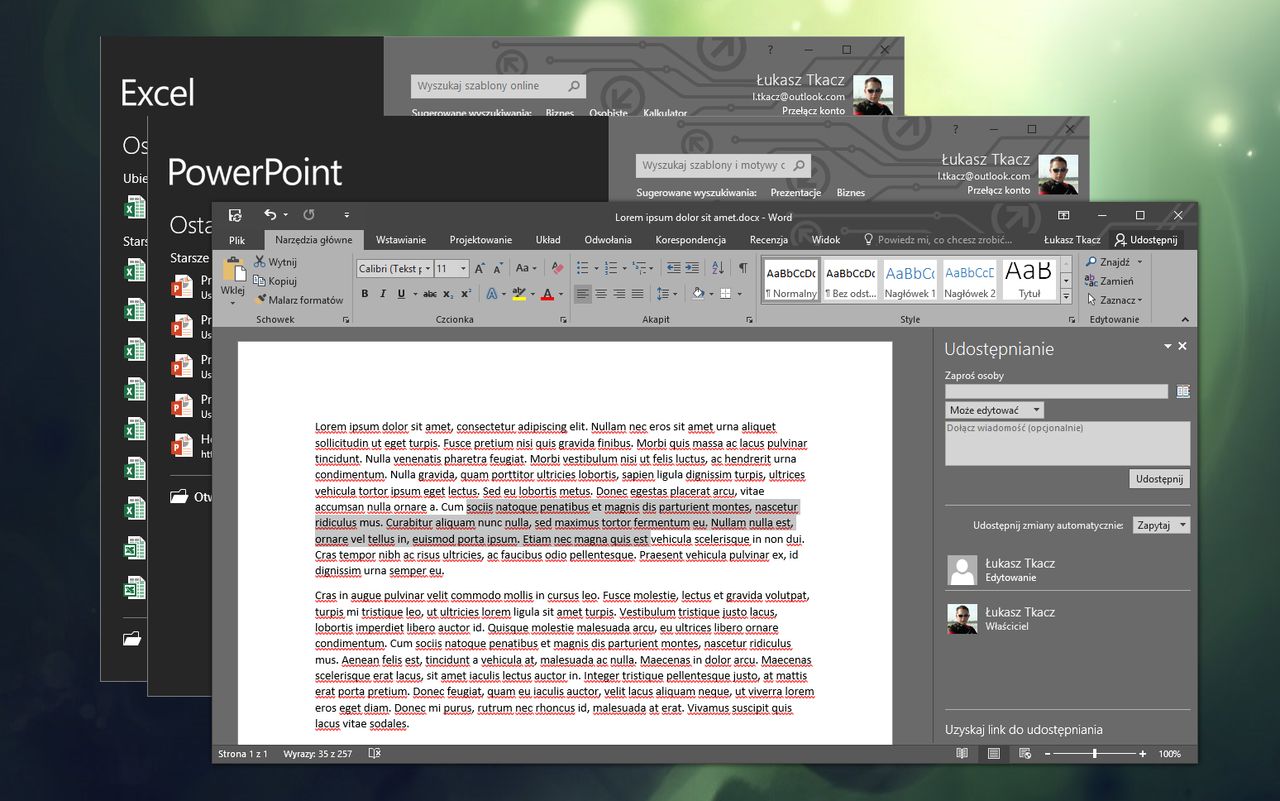Image resolution: width=1280 pixels, height=801 pixels.
Task: Activate Malarz formatów format painter
Action: 298,300
